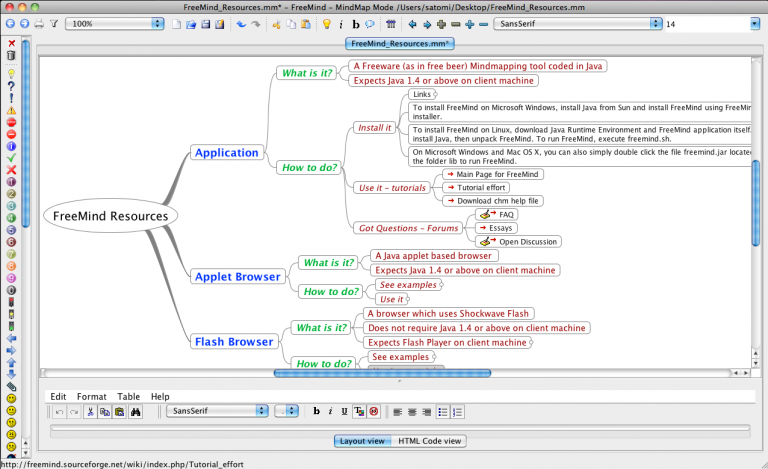Click the printer icon in the top toolbar
Viewport: 768px width, 469px height.
(x=39, y=23)
